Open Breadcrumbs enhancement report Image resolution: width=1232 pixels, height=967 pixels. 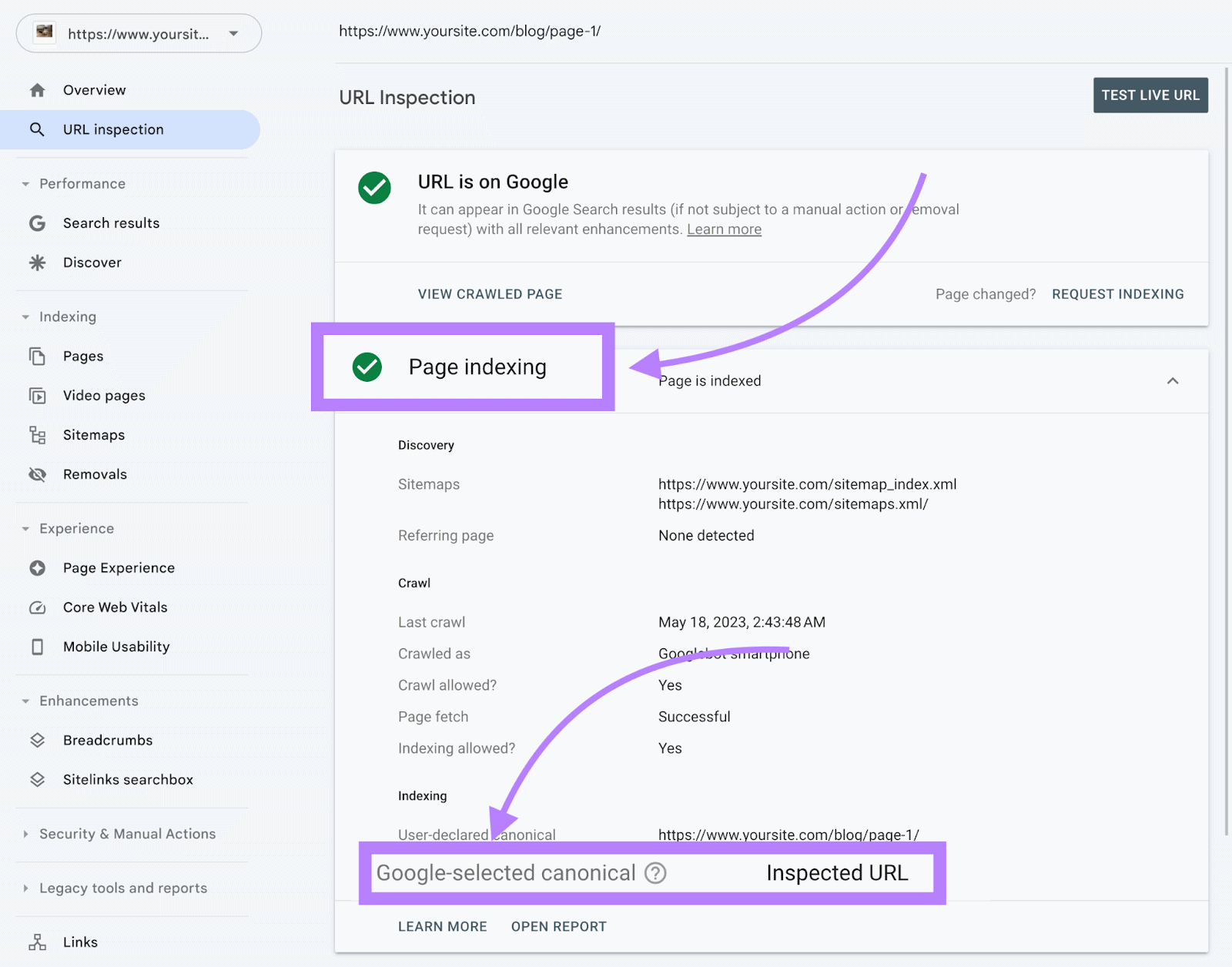[131, 741]
